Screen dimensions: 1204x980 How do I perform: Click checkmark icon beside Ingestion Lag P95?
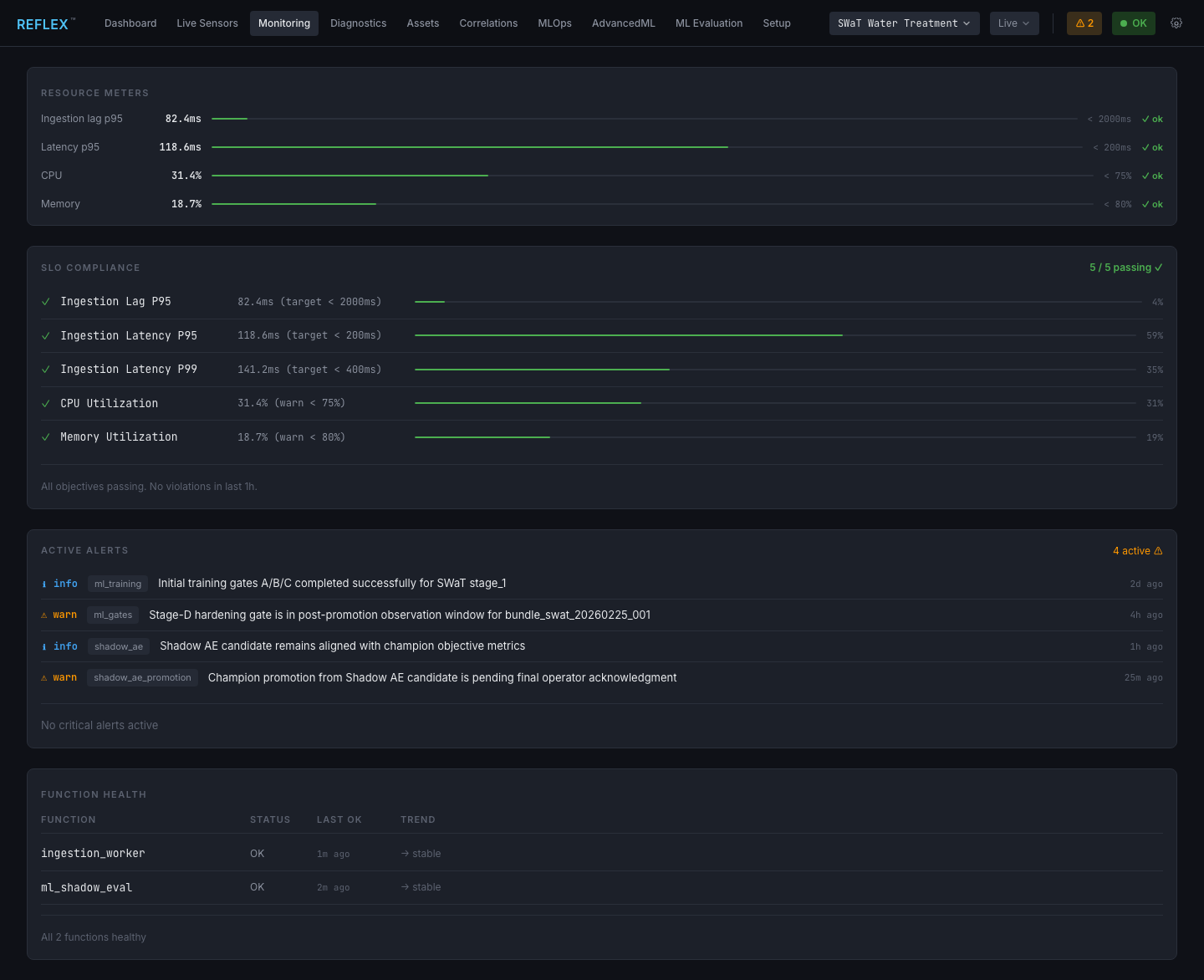point(46,302)
